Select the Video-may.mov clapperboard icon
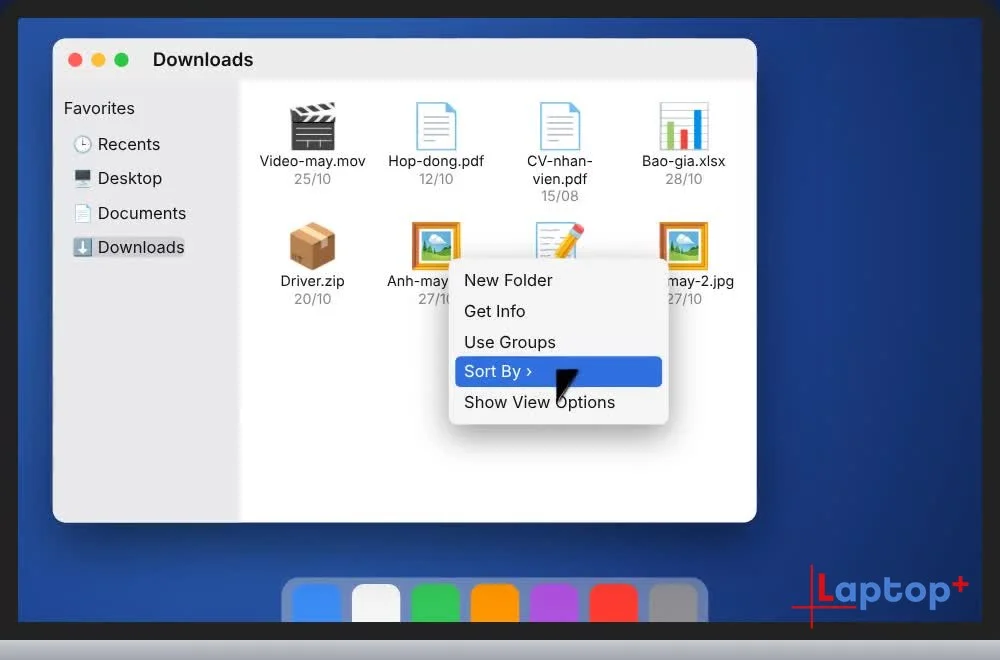 click(x=312, y=126)
